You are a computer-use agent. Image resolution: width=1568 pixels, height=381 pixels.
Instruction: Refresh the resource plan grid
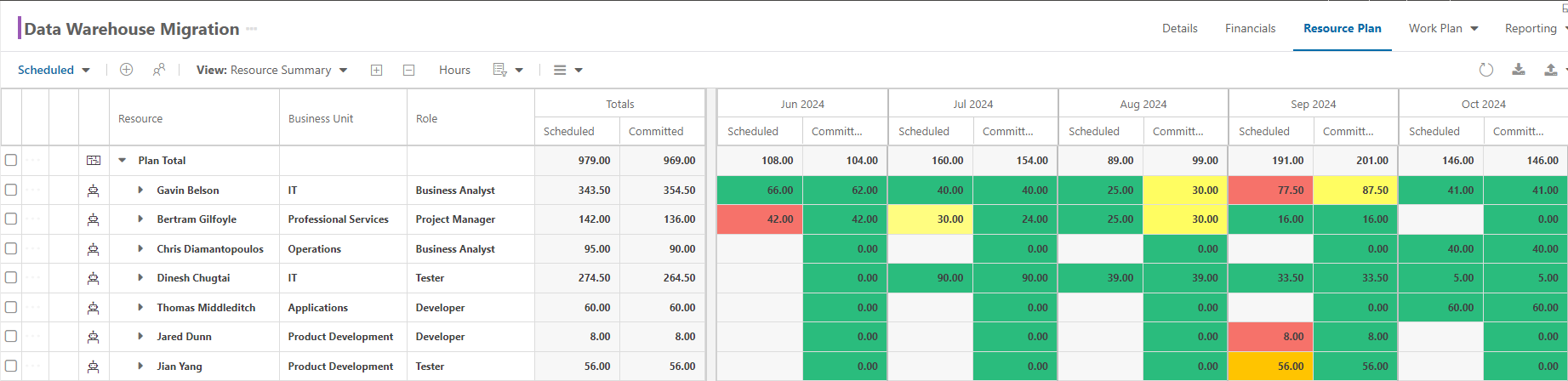[x=1486, y=70]
